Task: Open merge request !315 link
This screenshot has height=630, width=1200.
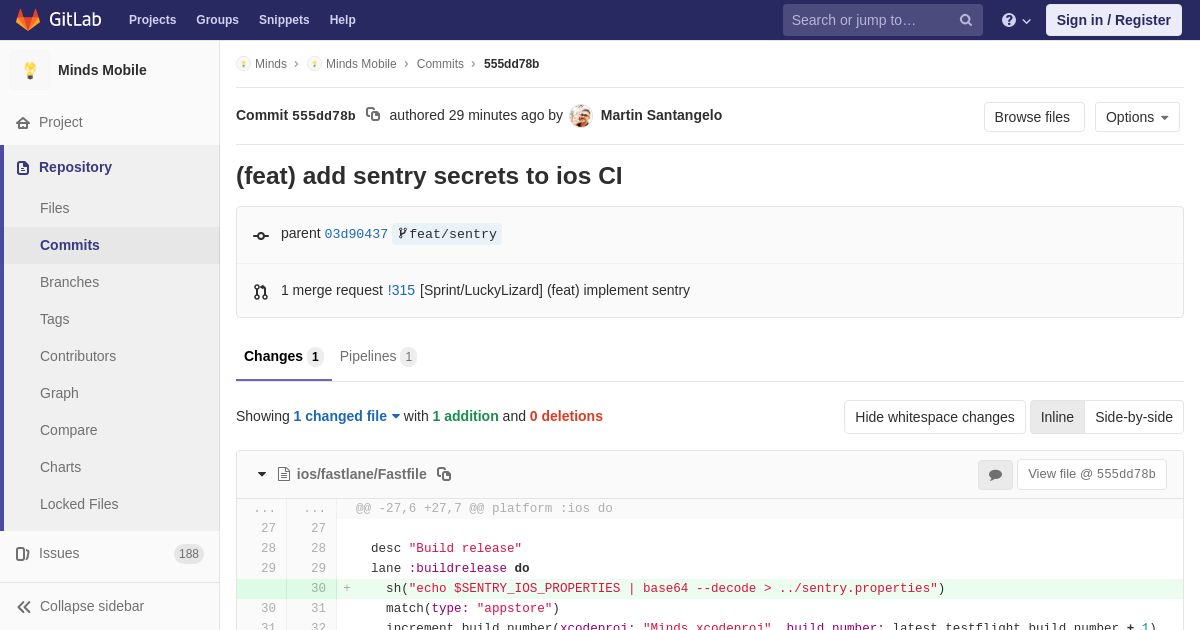Action: click(401, 290)
